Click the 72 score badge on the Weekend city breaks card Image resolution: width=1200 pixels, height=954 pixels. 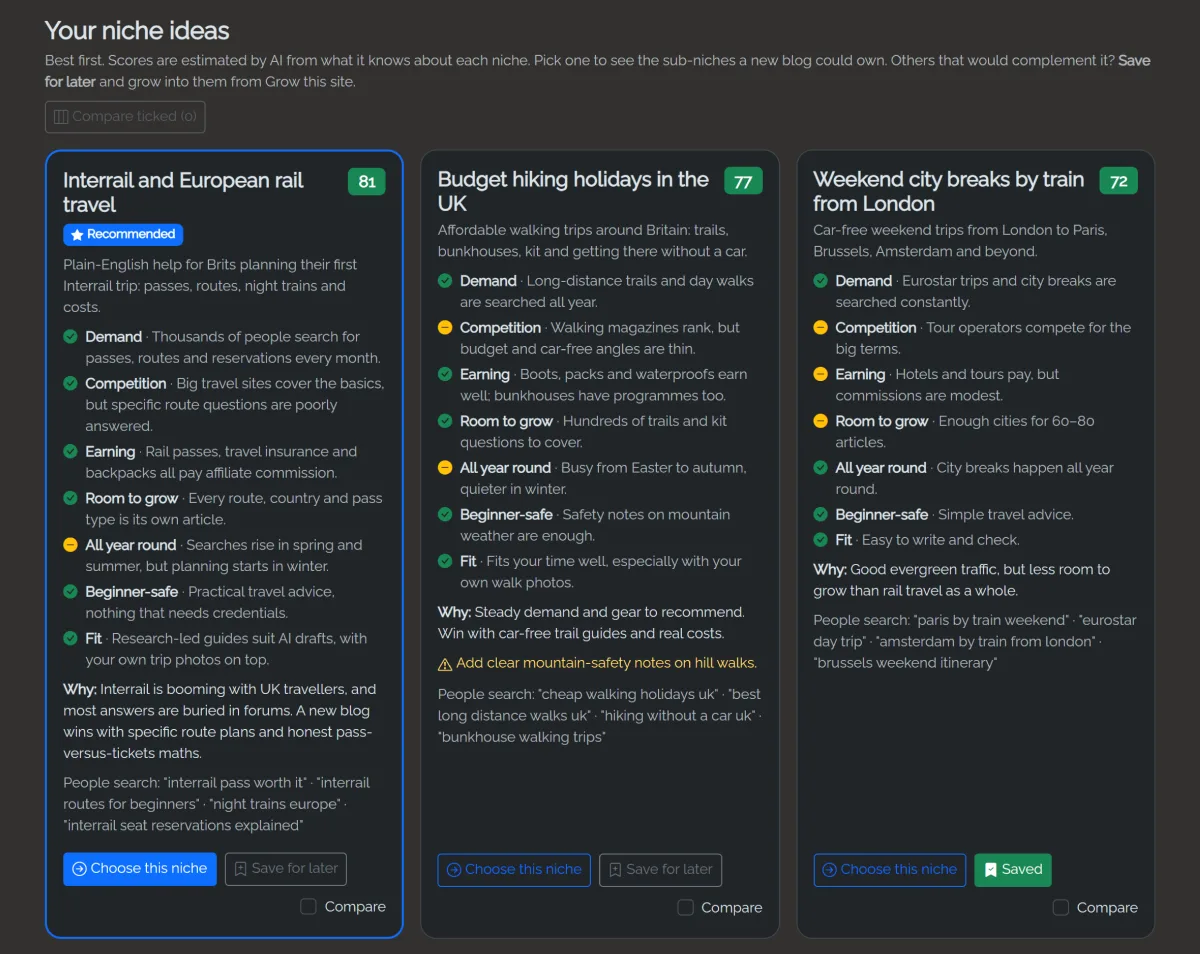[1119, 181]
